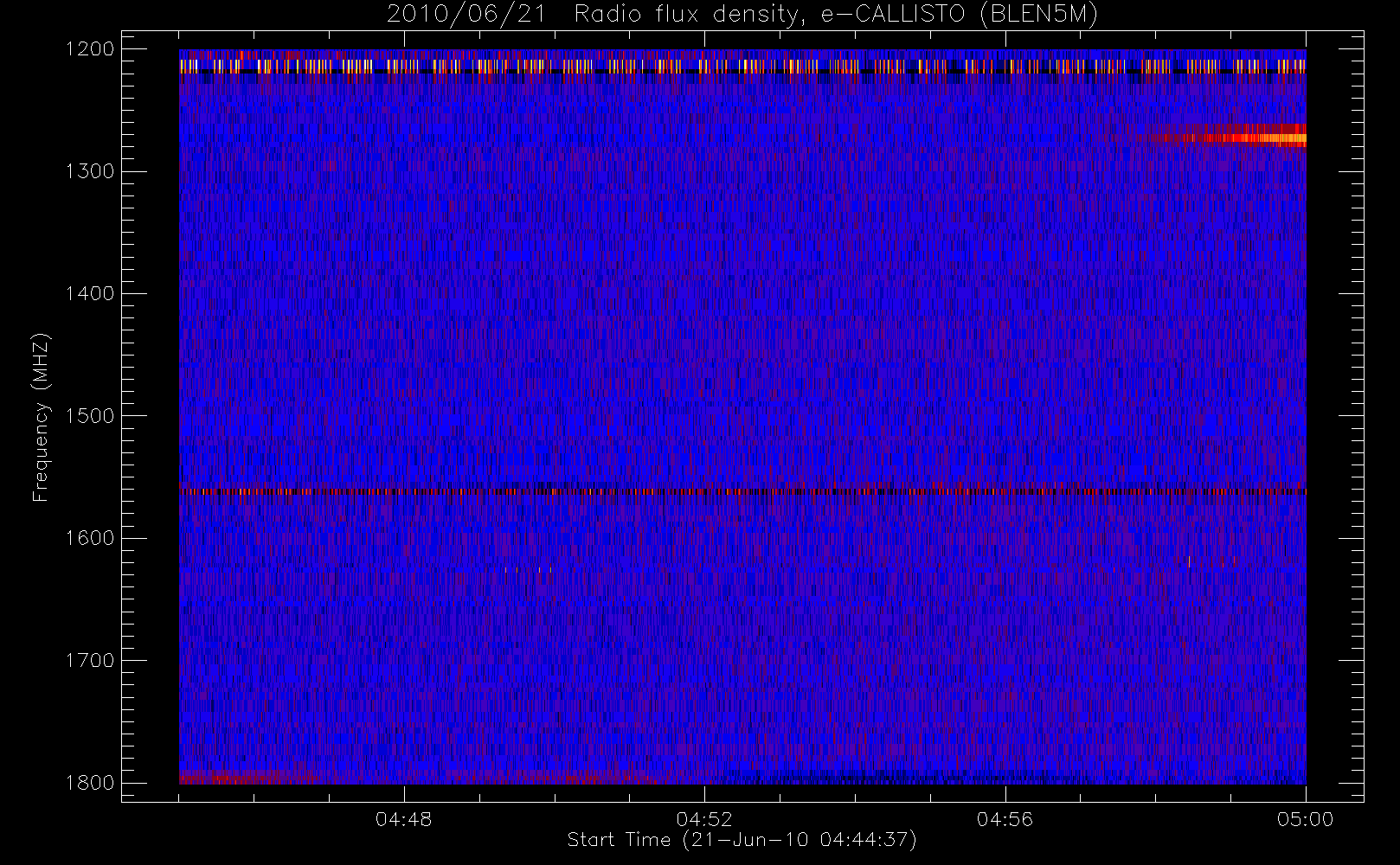The height and width of the screenshot is (865, 1400).
Task: Click the x-axis label 'Start Time (21-Jun-10 04:44:37)'
Action: click(742, 840)
